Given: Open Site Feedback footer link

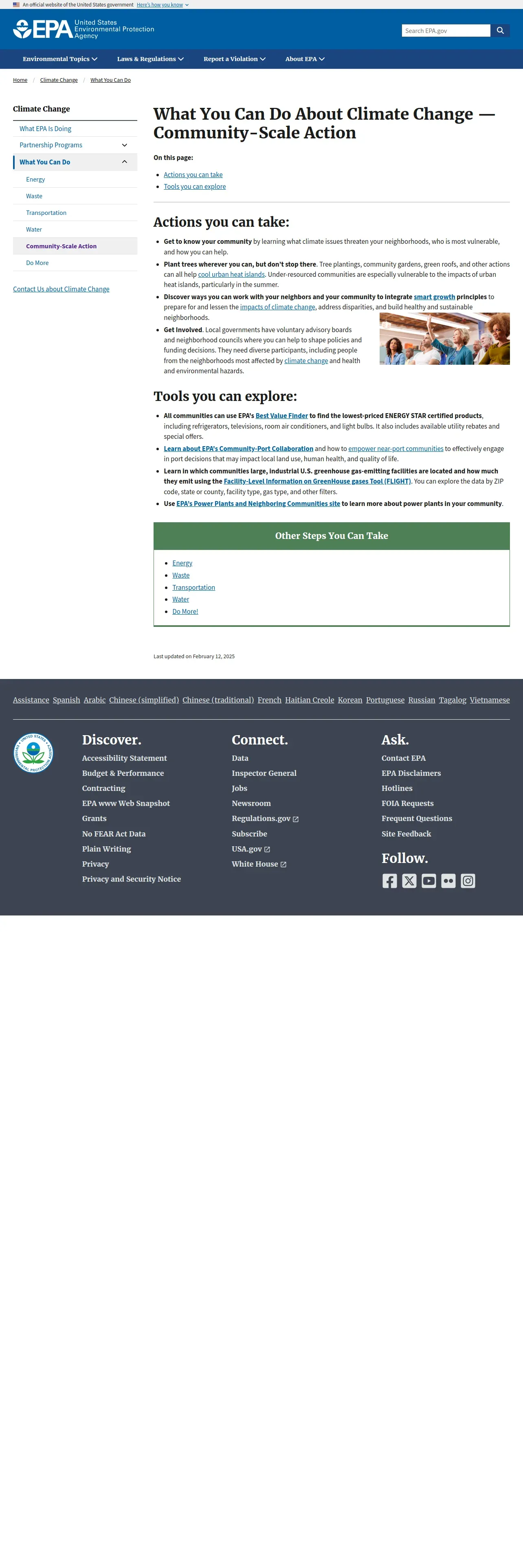Looking at the screenshot, I should pos(406,834).
